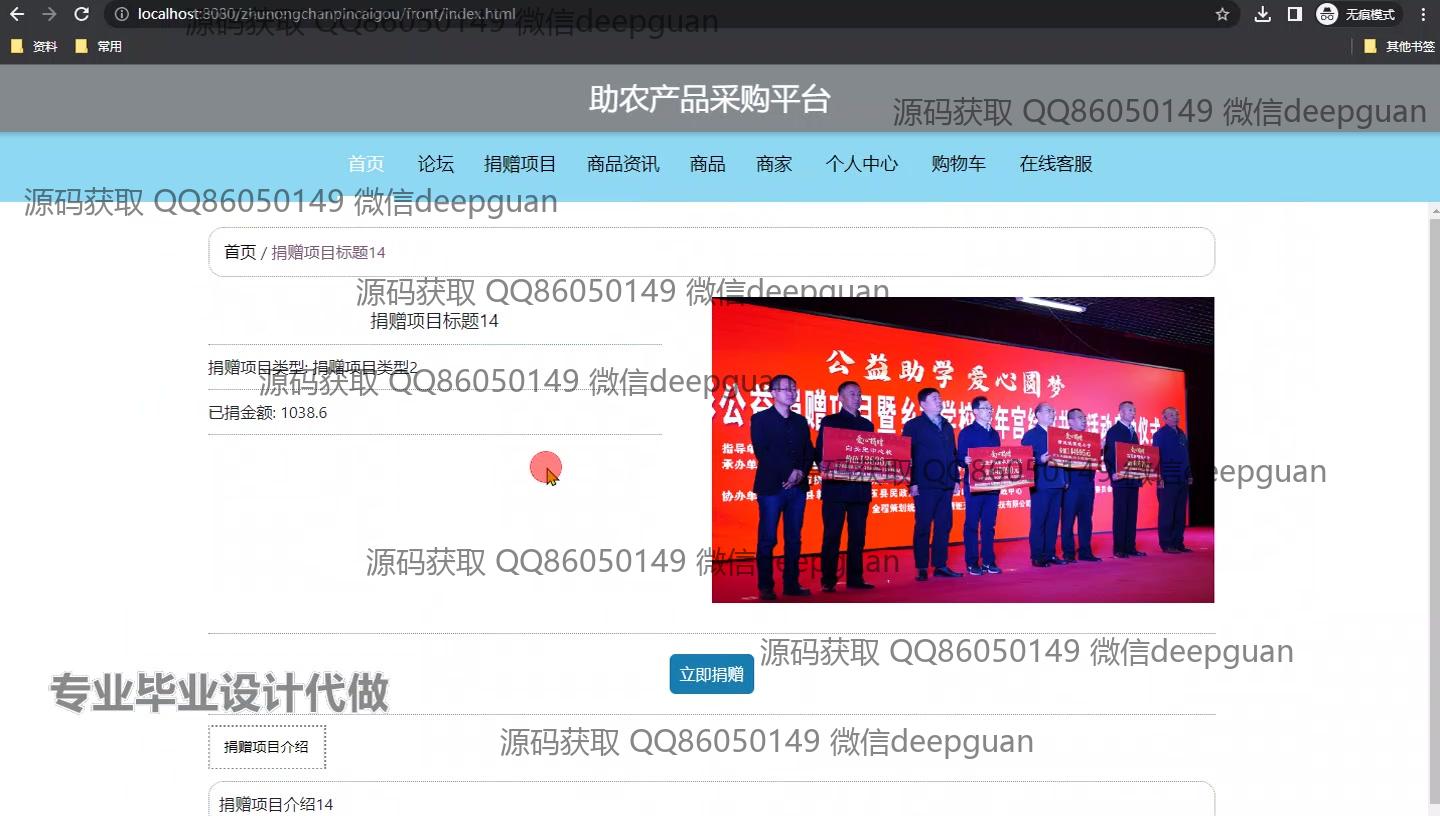
Task: Select the 捐赠项目介绍 tab
Action: coord(266,747)
